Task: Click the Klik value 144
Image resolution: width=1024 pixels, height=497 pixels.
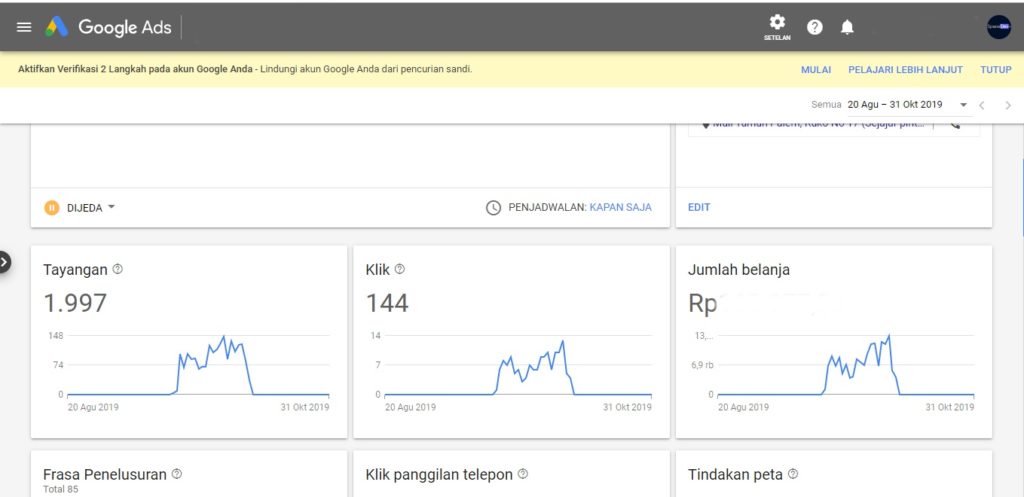Action: (387, 303)
